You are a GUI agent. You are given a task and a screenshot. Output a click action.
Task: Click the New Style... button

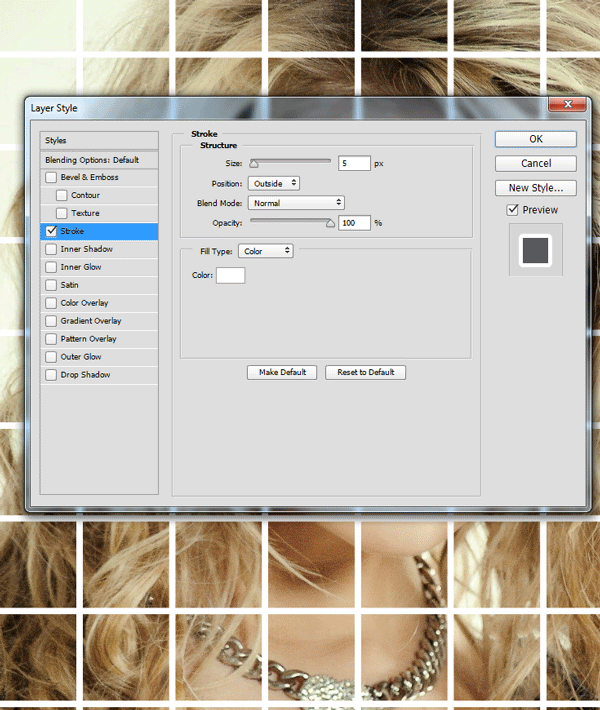(535, 188)
